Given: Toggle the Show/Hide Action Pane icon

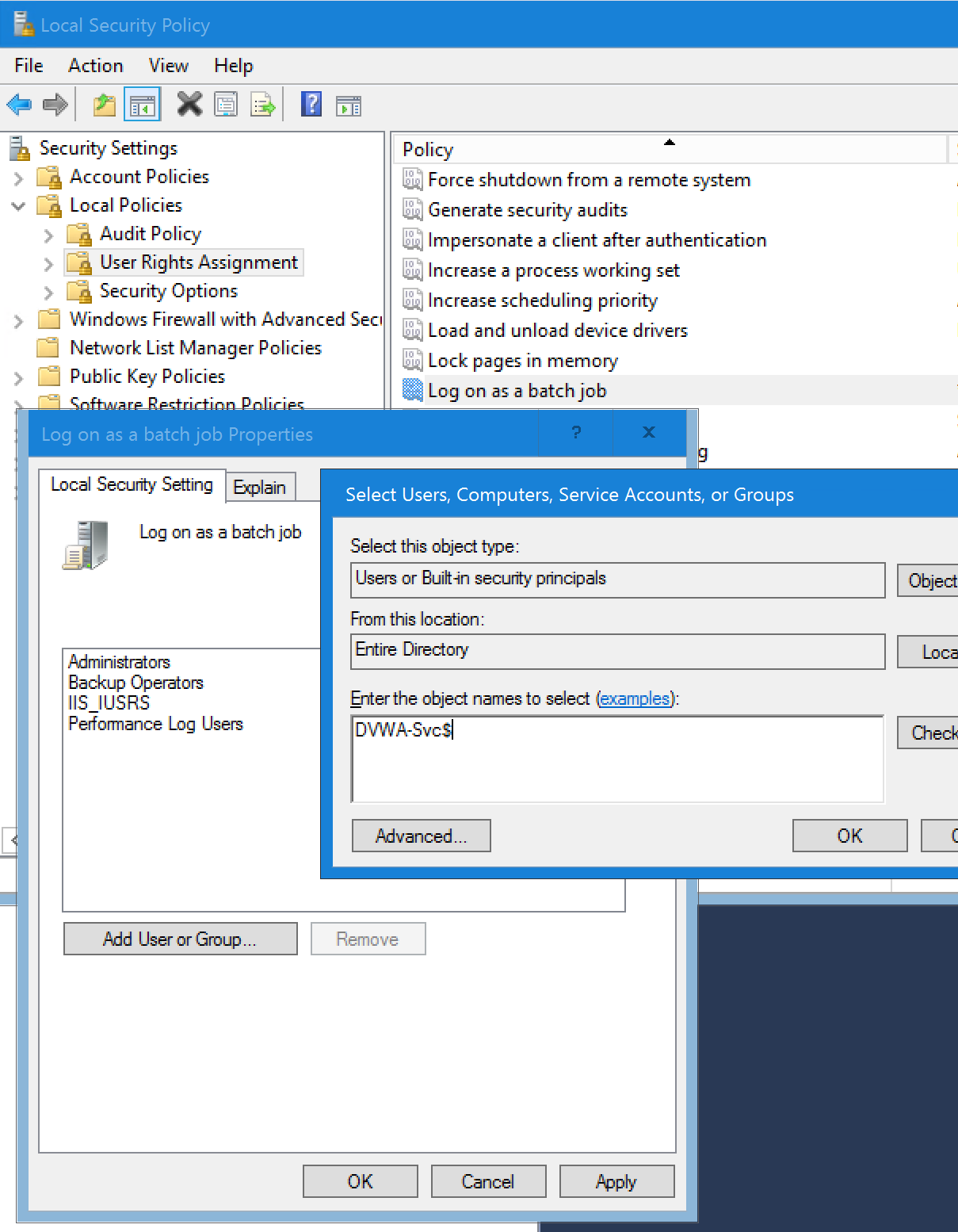Looking at the screenshot, I should click(x=349, y=105).
